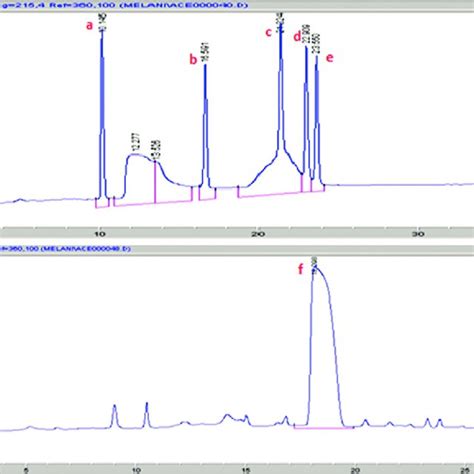Select the retention time label 12.277
This screenshot has height=474, width=474.
(x=137, y=142)
